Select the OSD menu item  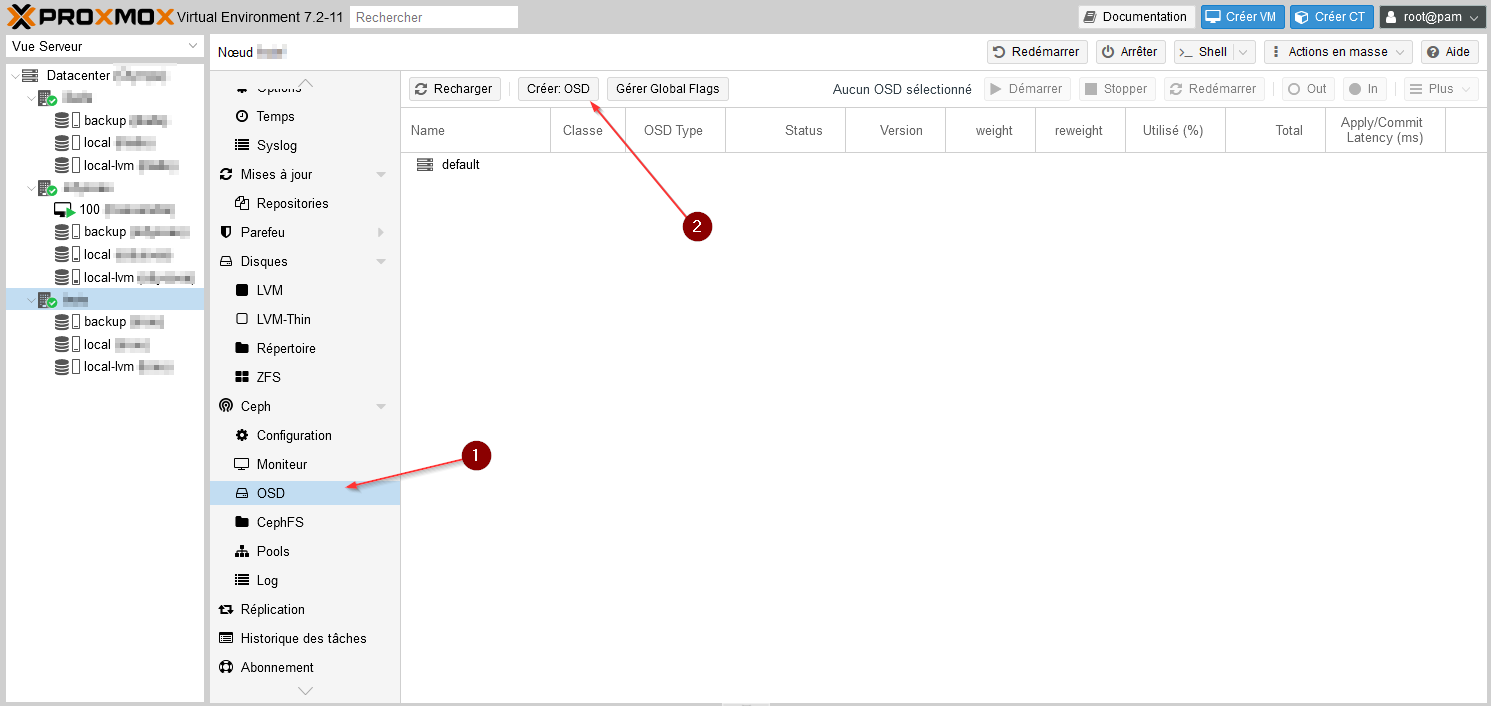[x=271, y=493]
